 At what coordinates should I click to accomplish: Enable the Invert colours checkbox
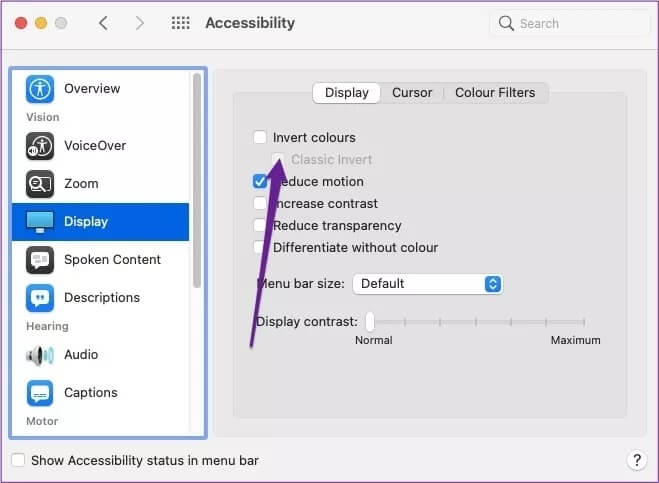point(260,137)
